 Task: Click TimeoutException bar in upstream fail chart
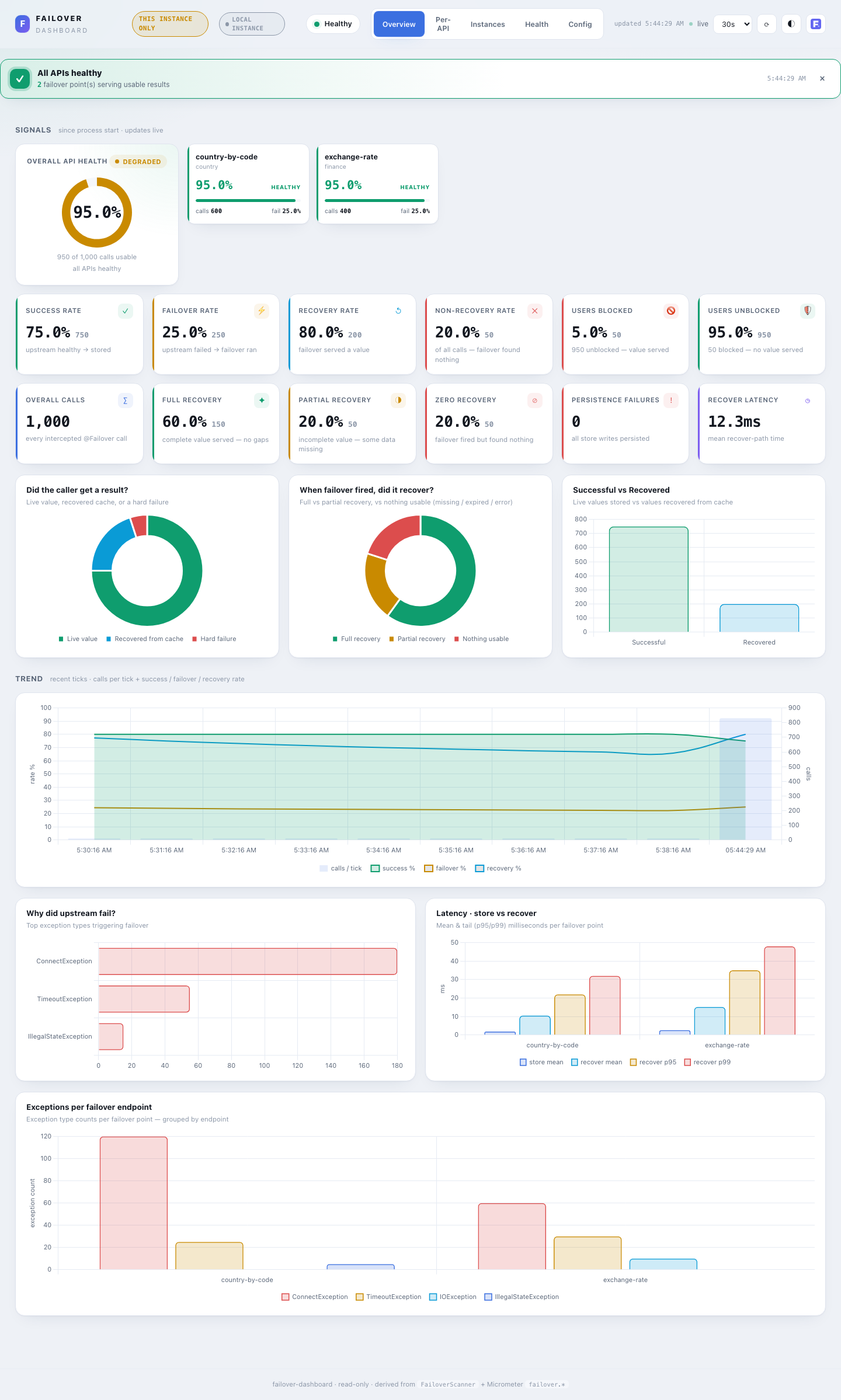(144, 999)
